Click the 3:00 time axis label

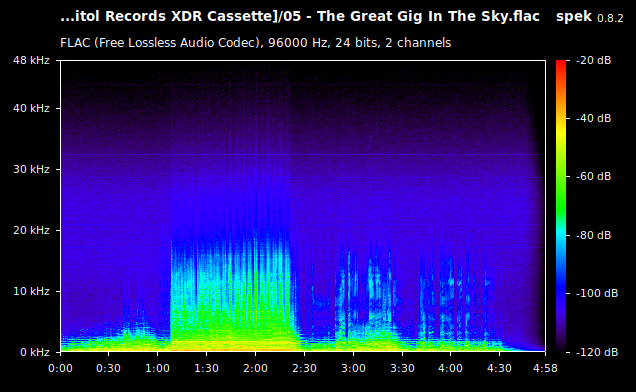tap(353, 368)
